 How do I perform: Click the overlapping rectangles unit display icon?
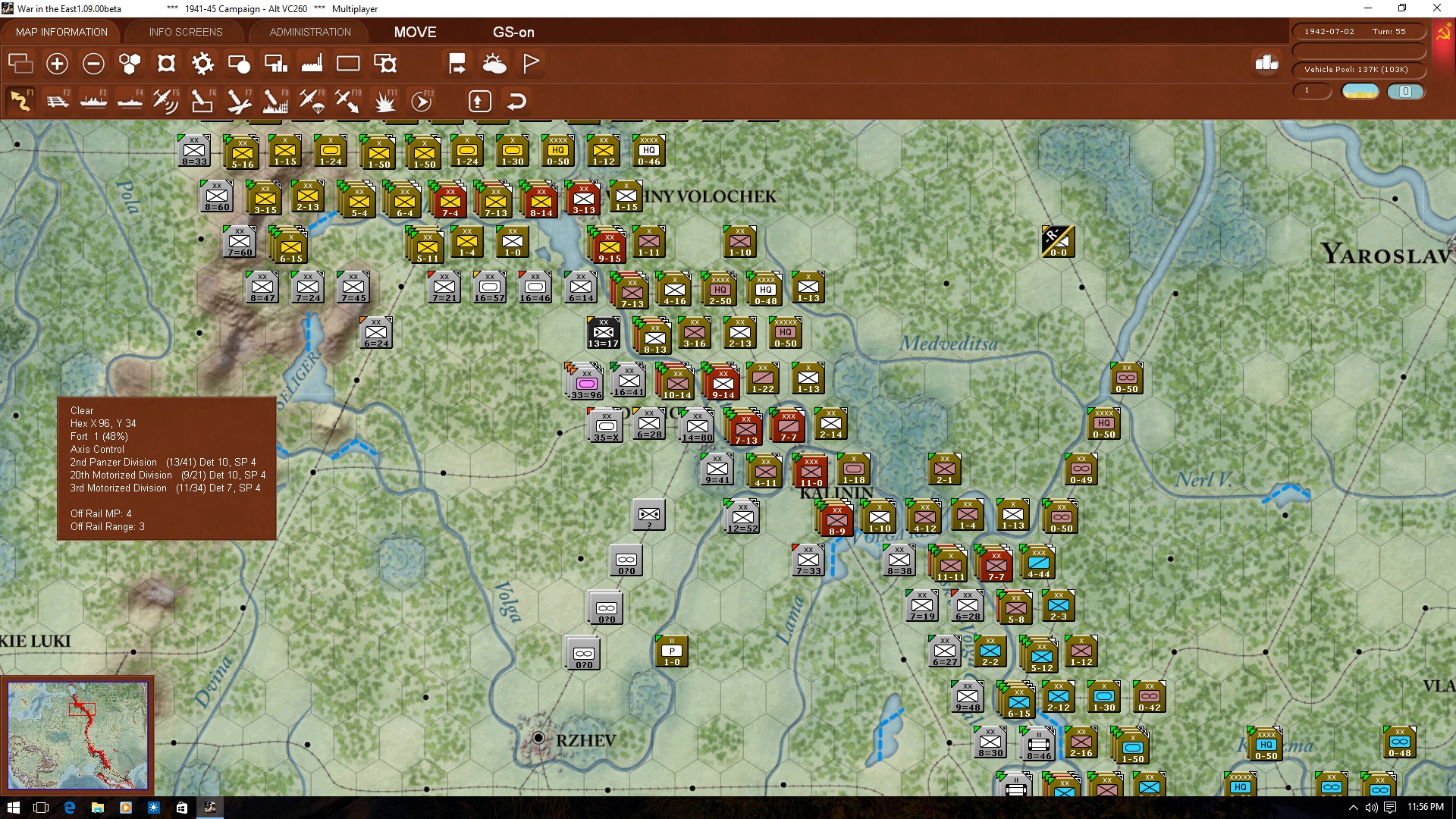pos(20,64)
